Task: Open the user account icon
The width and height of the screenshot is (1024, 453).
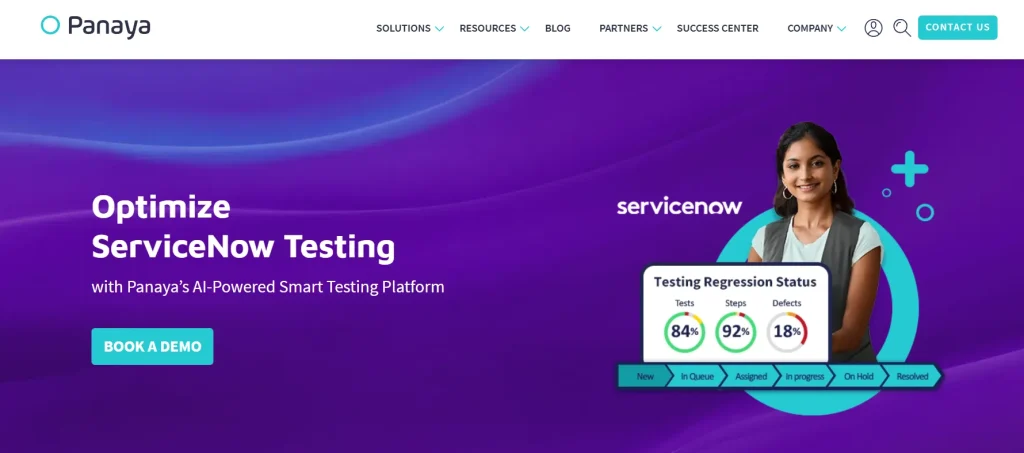Action: (873, 27)
